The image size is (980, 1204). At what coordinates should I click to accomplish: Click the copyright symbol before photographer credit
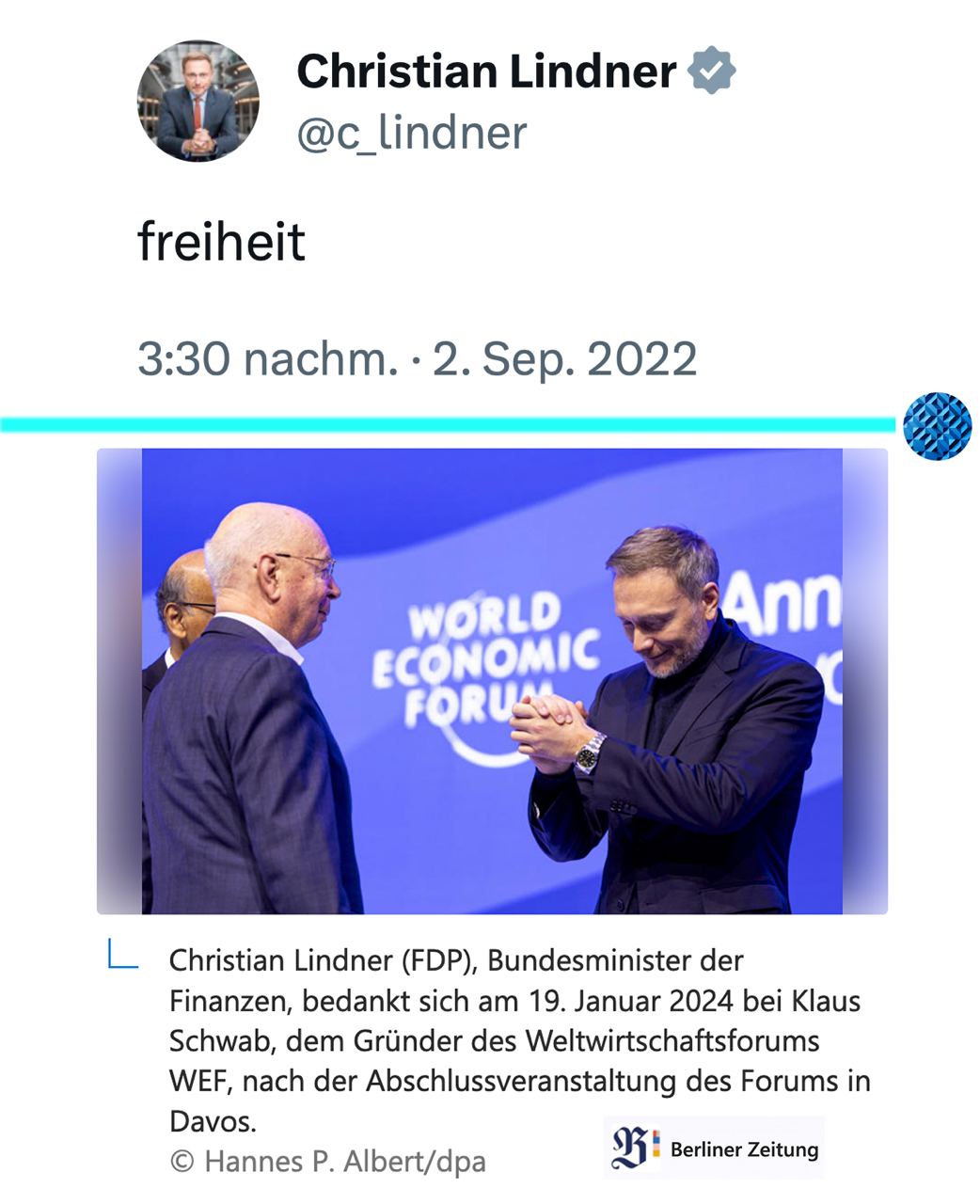tap(182, 1162)
